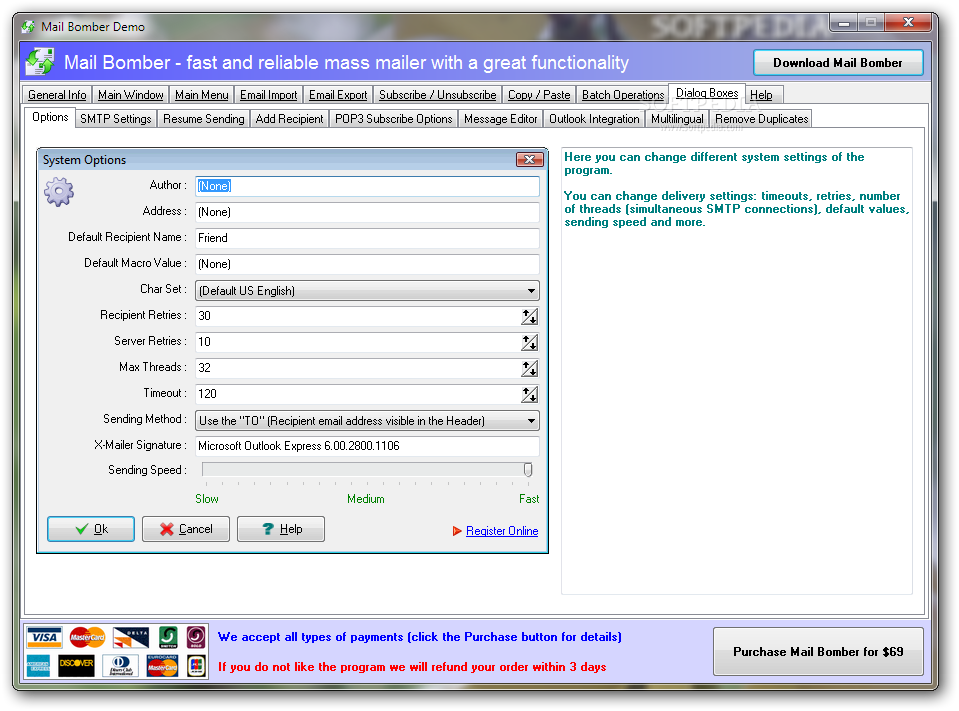Open the POP3 Subscribe Options sub-tab
959x711 pixels.
(x=393, y=119)
